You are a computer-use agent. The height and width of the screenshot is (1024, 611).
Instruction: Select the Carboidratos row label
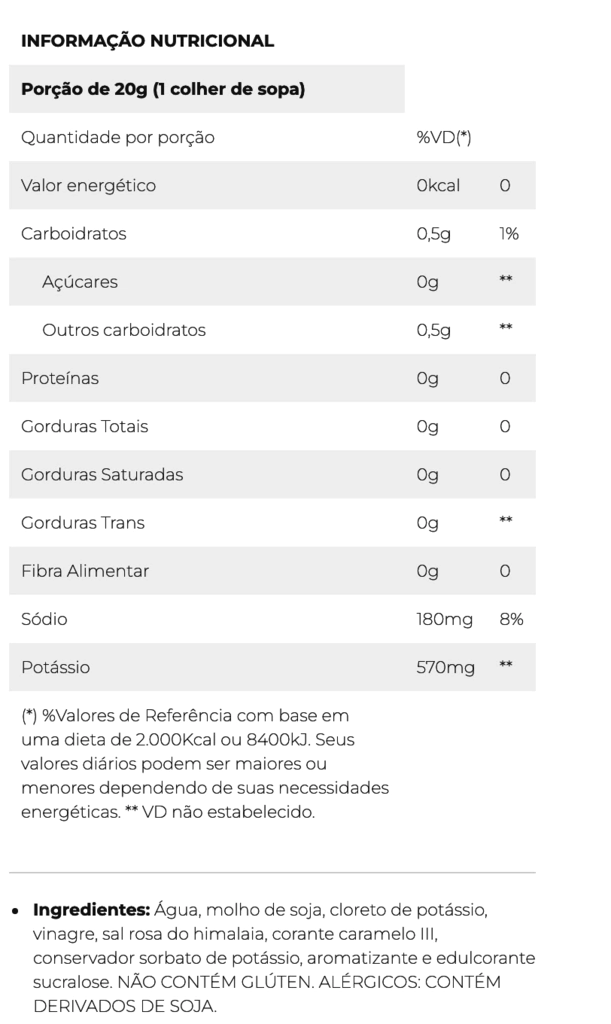(x=74, y=233)
